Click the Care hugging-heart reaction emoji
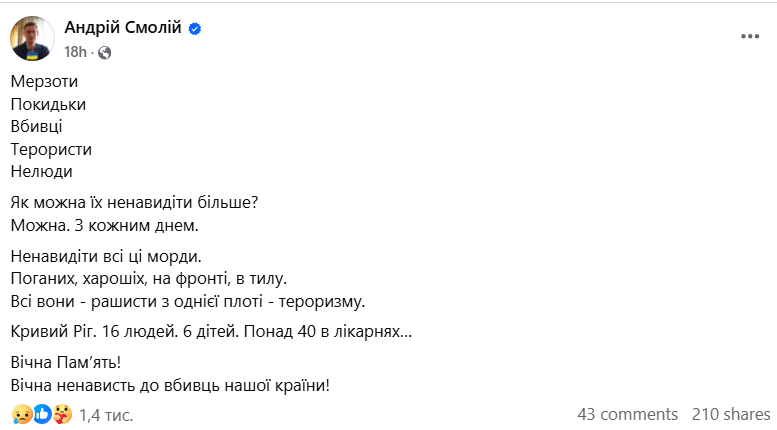 pos(62,413)
